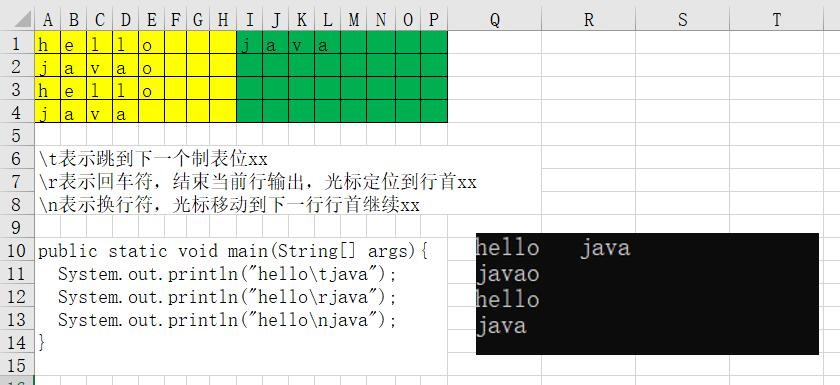Select row 3 header
This screenshot has width=840, height=385.
[x=17, y=88]
